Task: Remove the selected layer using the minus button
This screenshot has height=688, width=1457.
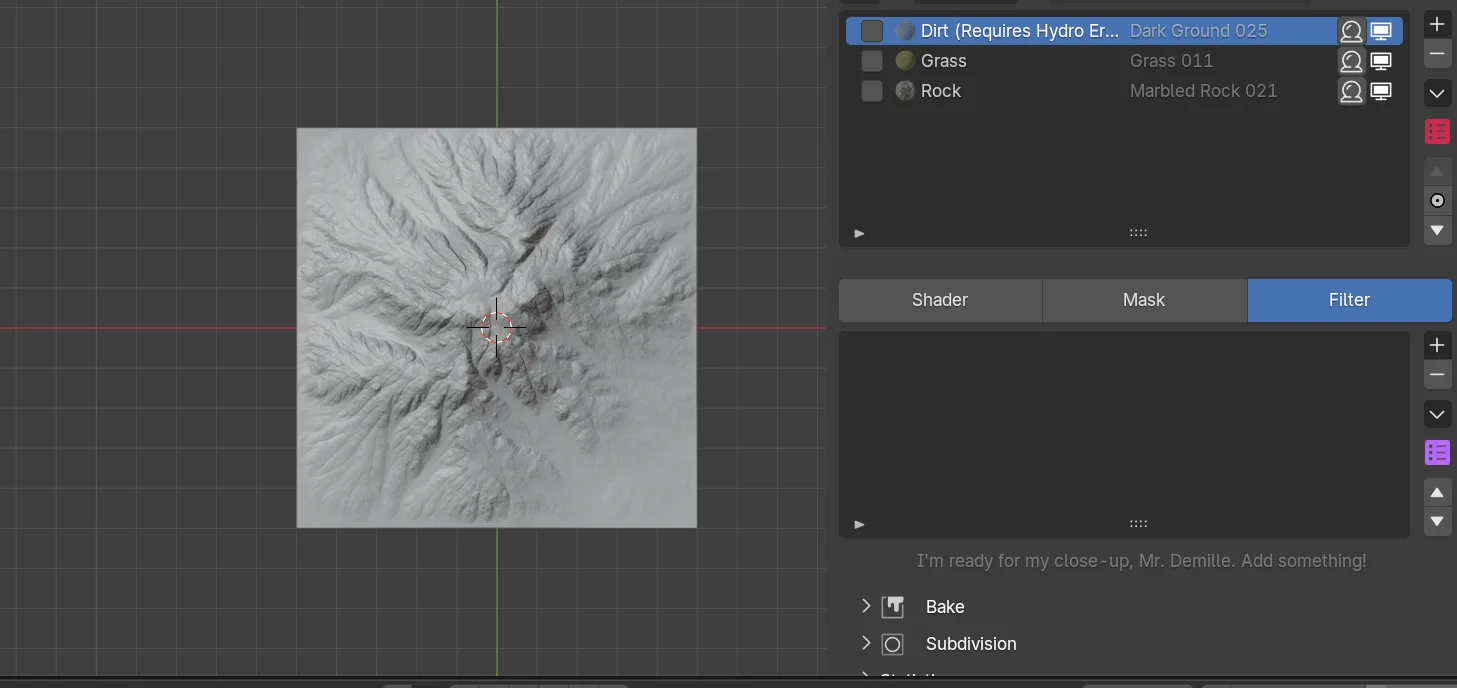Action: pyautogui.click(x=1437, y=53)
